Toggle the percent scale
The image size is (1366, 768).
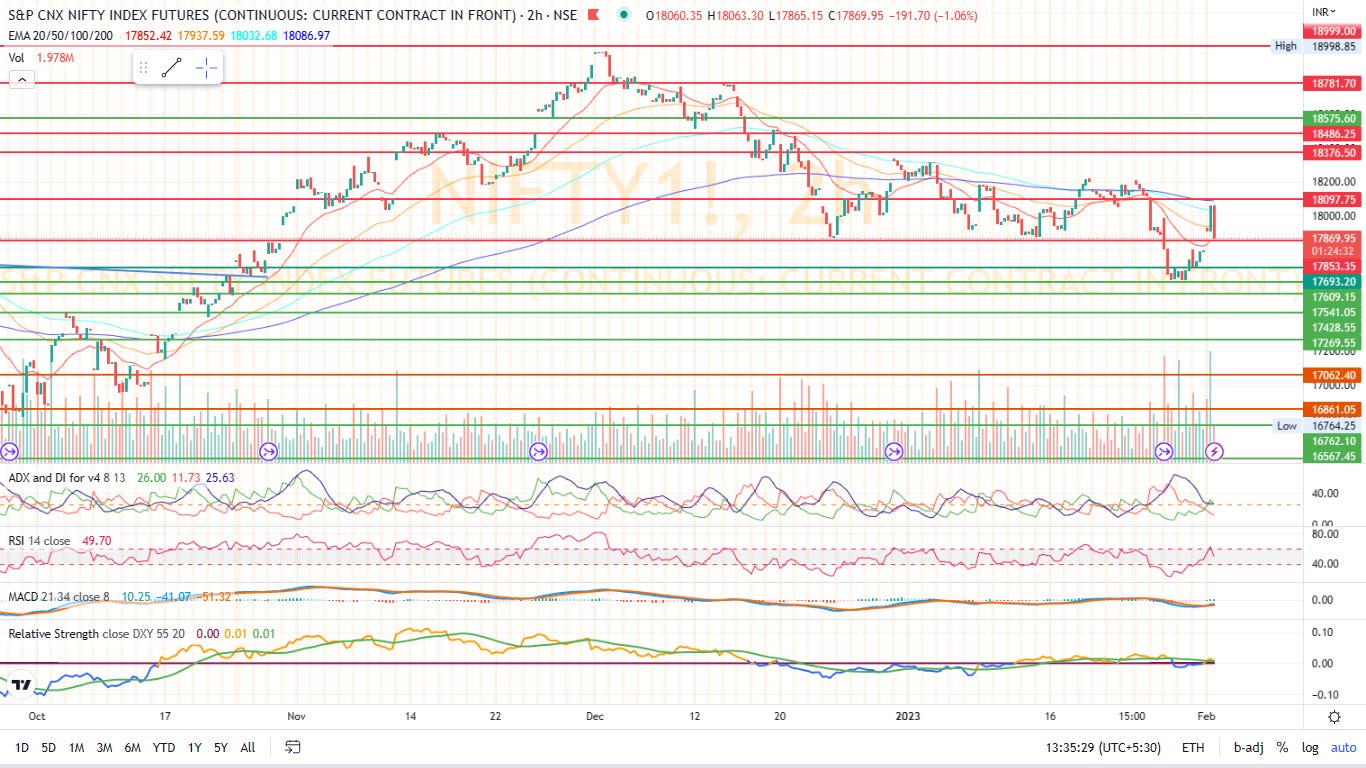(1281, 747)
